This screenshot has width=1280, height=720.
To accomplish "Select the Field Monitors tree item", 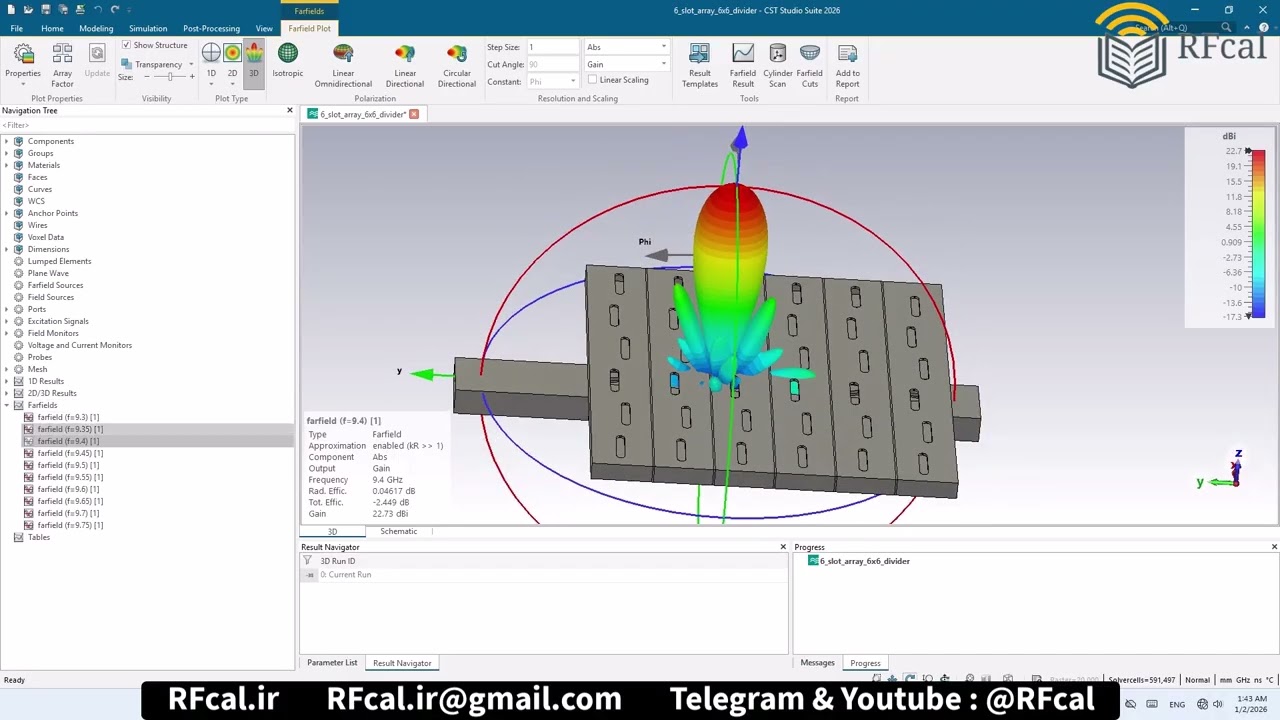I will point(53,333).
